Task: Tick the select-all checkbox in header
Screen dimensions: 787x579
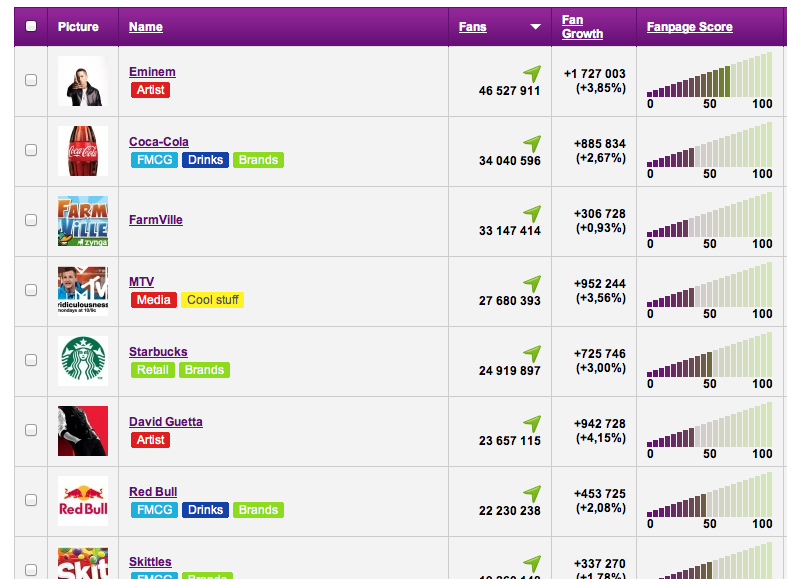Action: [x=31, y=26]
